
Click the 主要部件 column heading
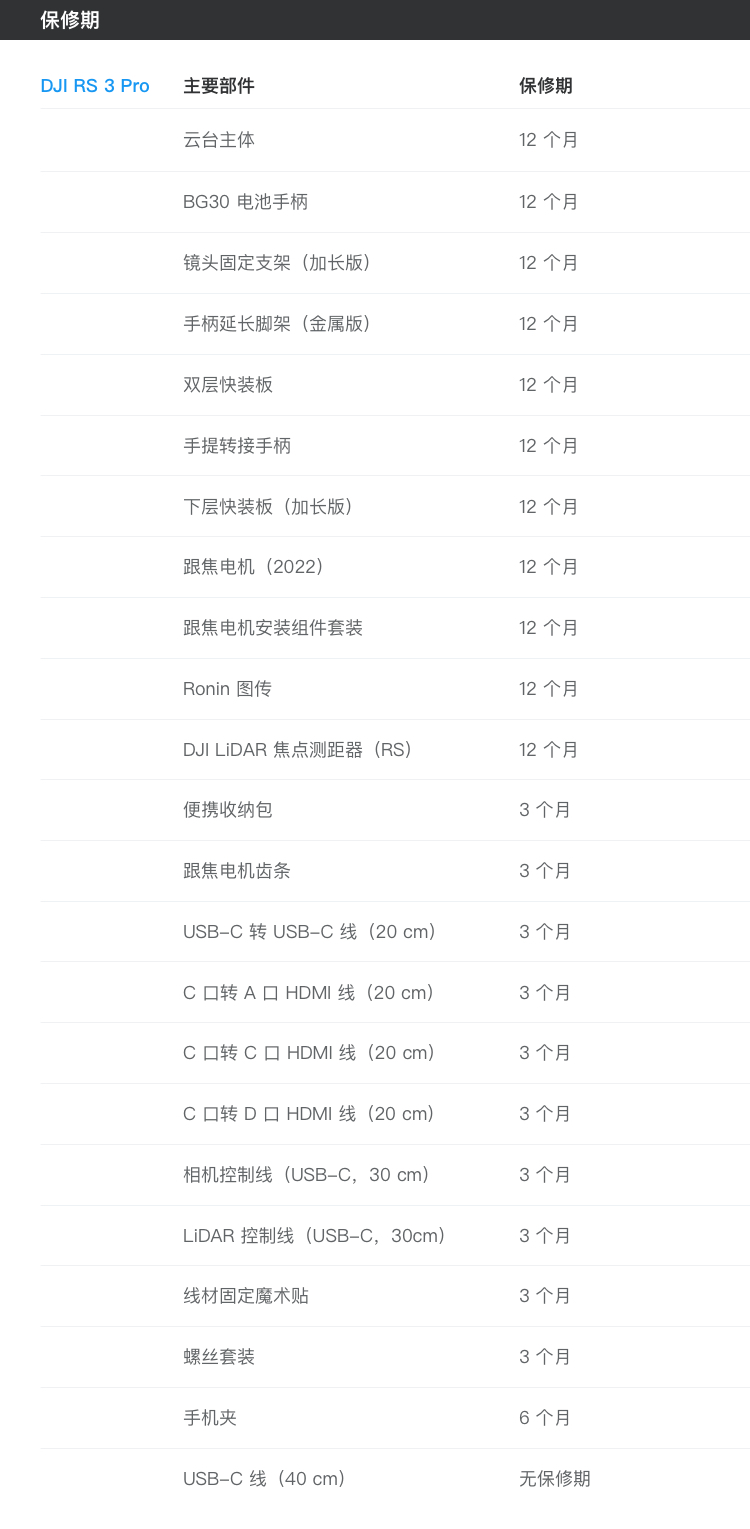coord(219,86)
